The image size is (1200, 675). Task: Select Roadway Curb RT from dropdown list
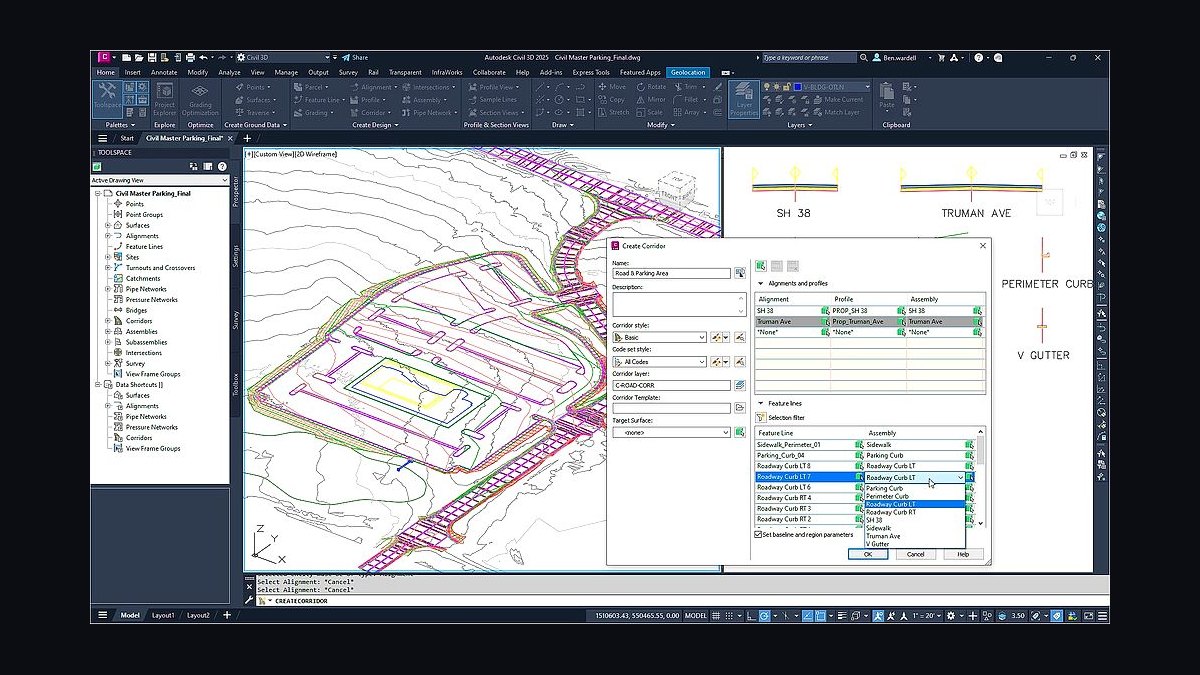tap(915, 512)
